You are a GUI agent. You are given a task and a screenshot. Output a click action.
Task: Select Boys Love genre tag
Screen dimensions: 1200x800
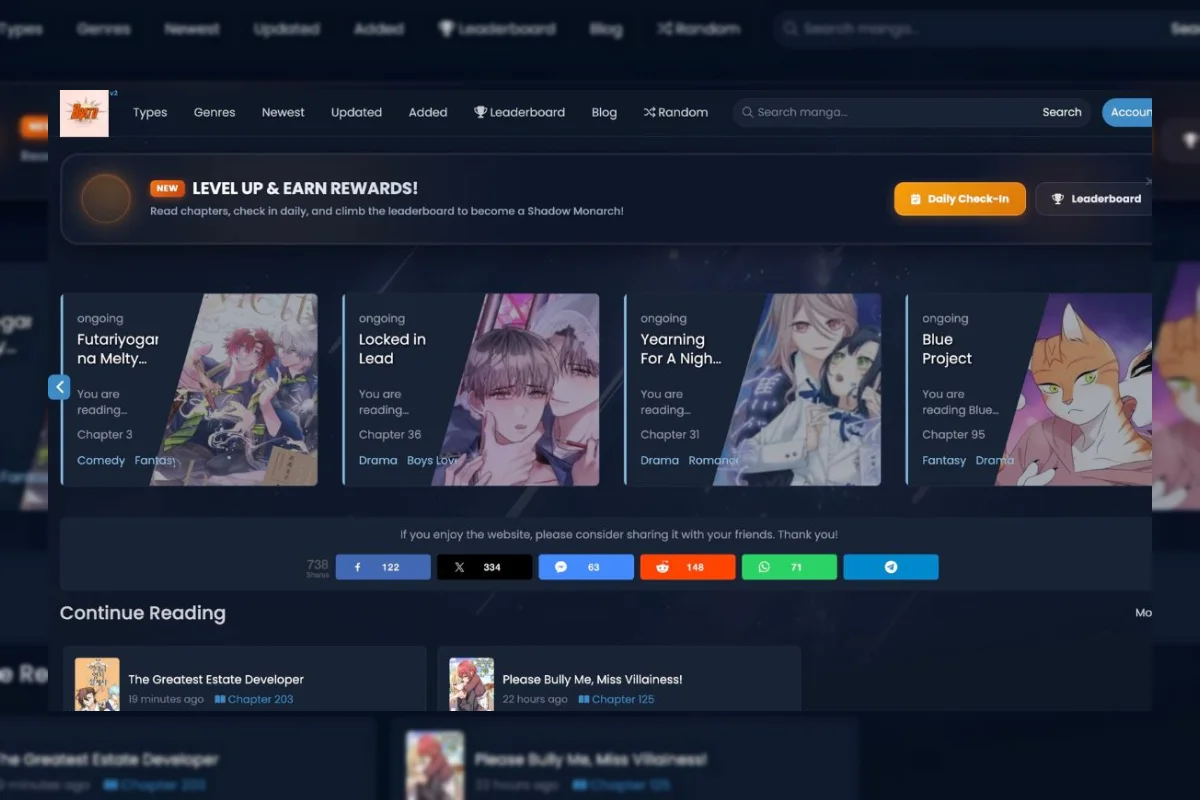click(432, 461)
